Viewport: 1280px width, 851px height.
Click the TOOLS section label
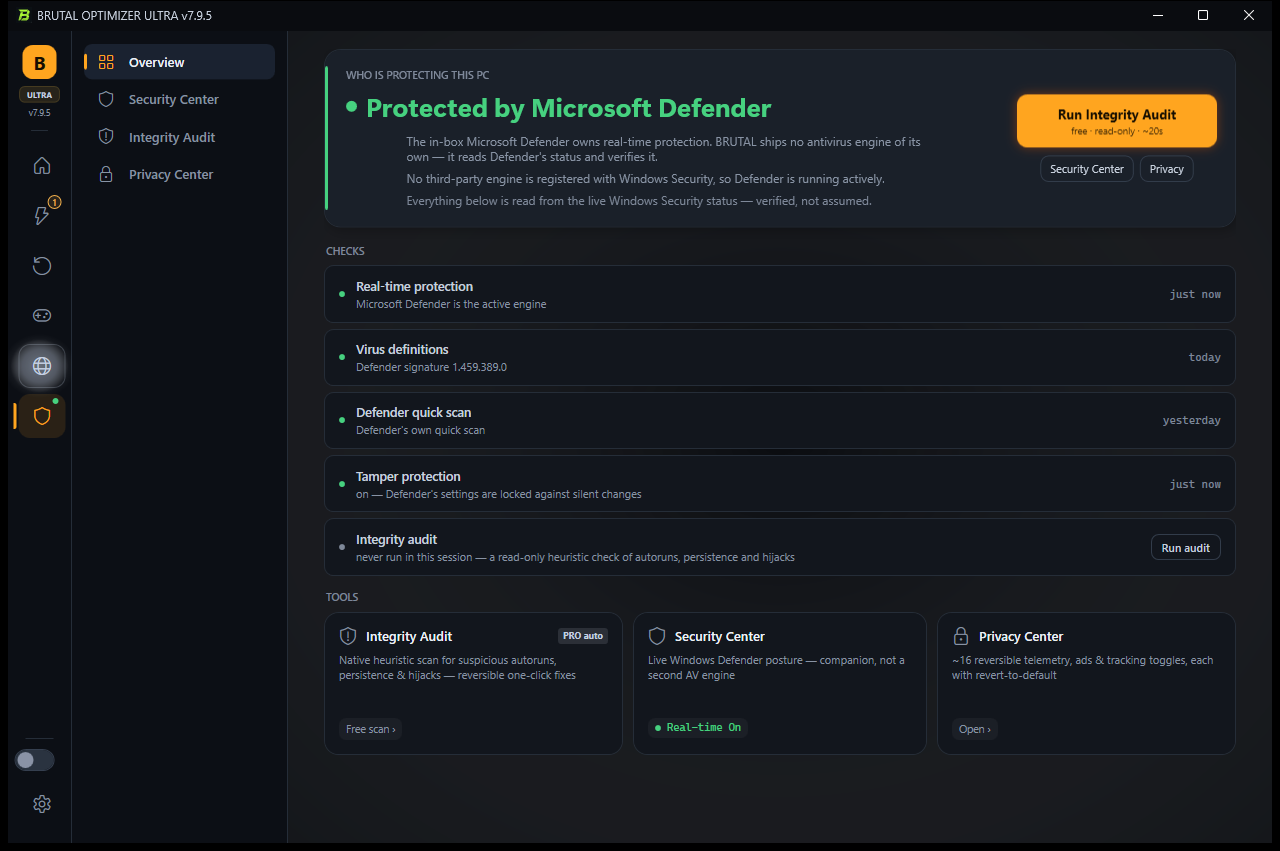(x=342, y=597)
